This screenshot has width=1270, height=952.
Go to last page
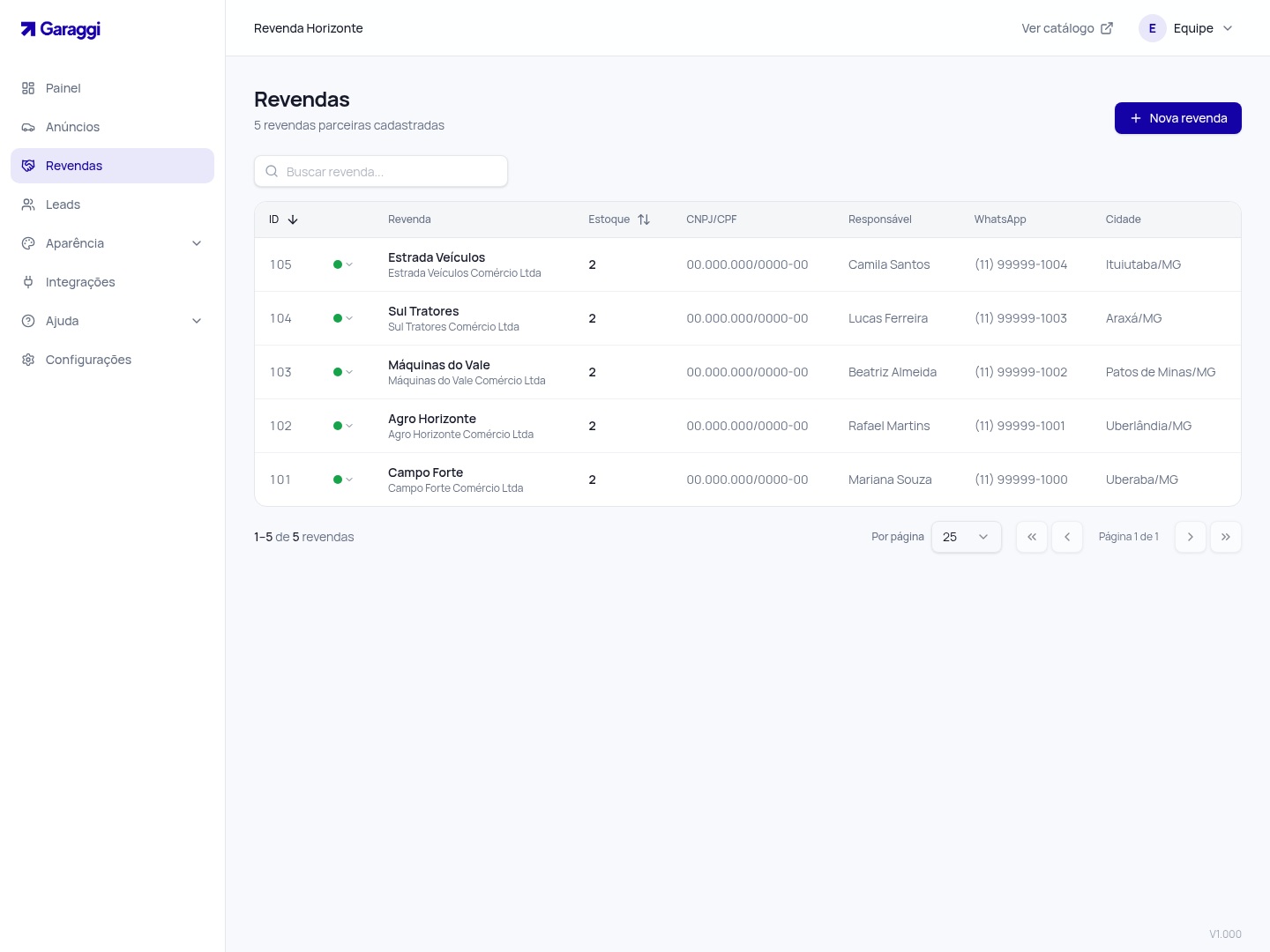pyautogui.click(x=1226, y=537)
